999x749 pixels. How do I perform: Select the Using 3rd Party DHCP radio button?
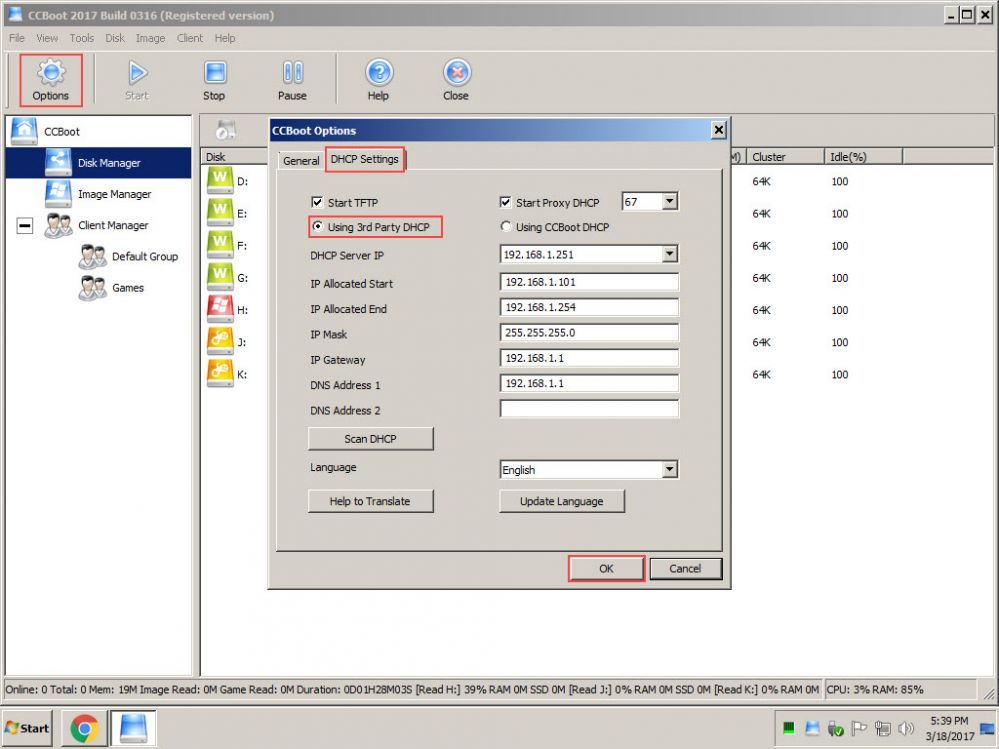click(317, 226)
